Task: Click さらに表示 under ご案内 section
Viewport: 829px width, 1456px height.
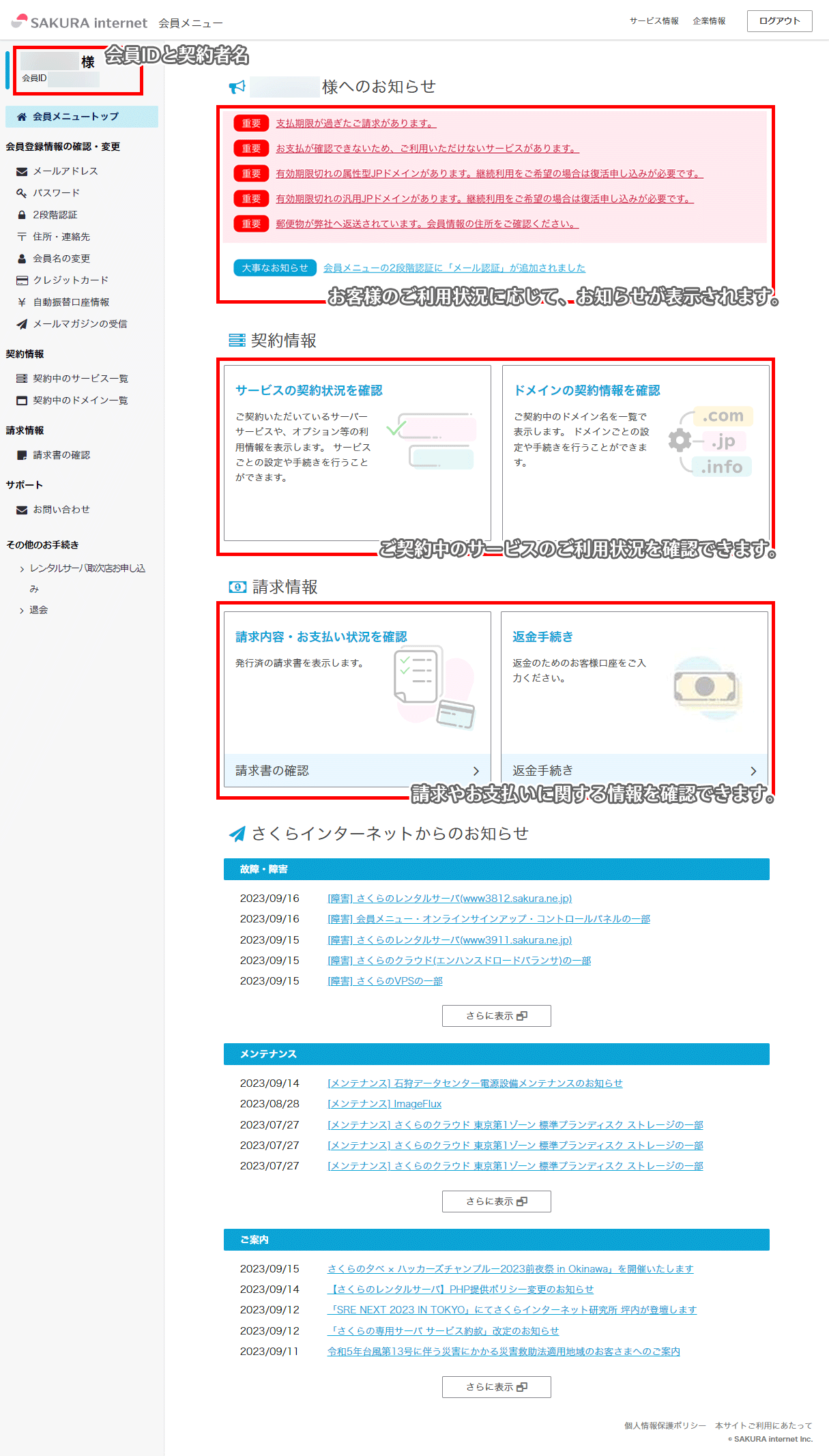Action: (x=497, y=1387)
